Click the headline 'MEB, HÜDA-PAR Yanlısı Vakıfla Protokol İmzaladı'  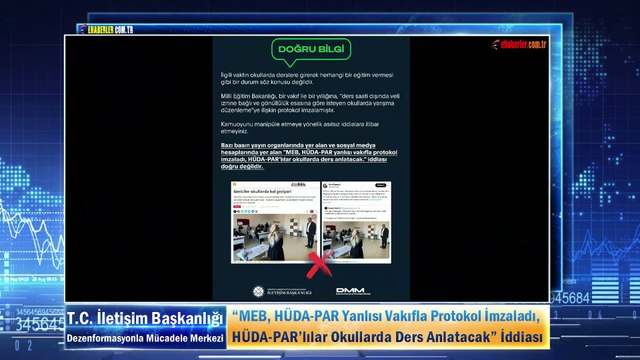point(386,316)
